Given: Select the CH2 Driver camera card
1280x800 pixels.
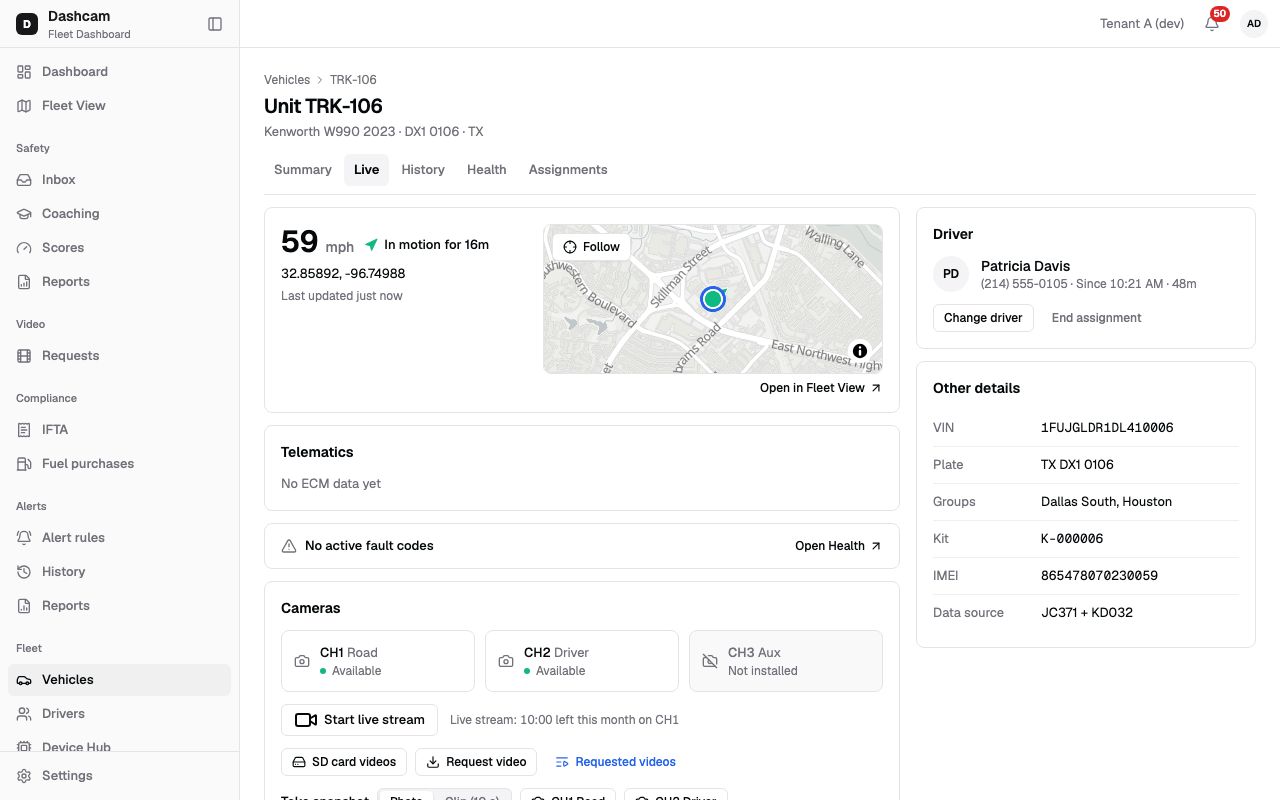Looking at the screenshot, I should click(582, 661).
